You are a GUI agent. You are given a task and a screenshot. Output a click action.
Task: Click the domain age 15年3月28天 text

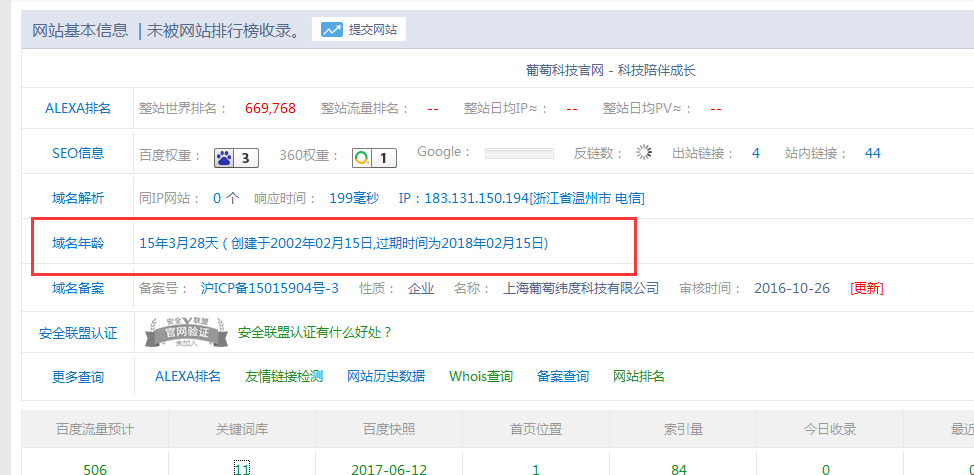pyautogui.click(x=178, y=243)
